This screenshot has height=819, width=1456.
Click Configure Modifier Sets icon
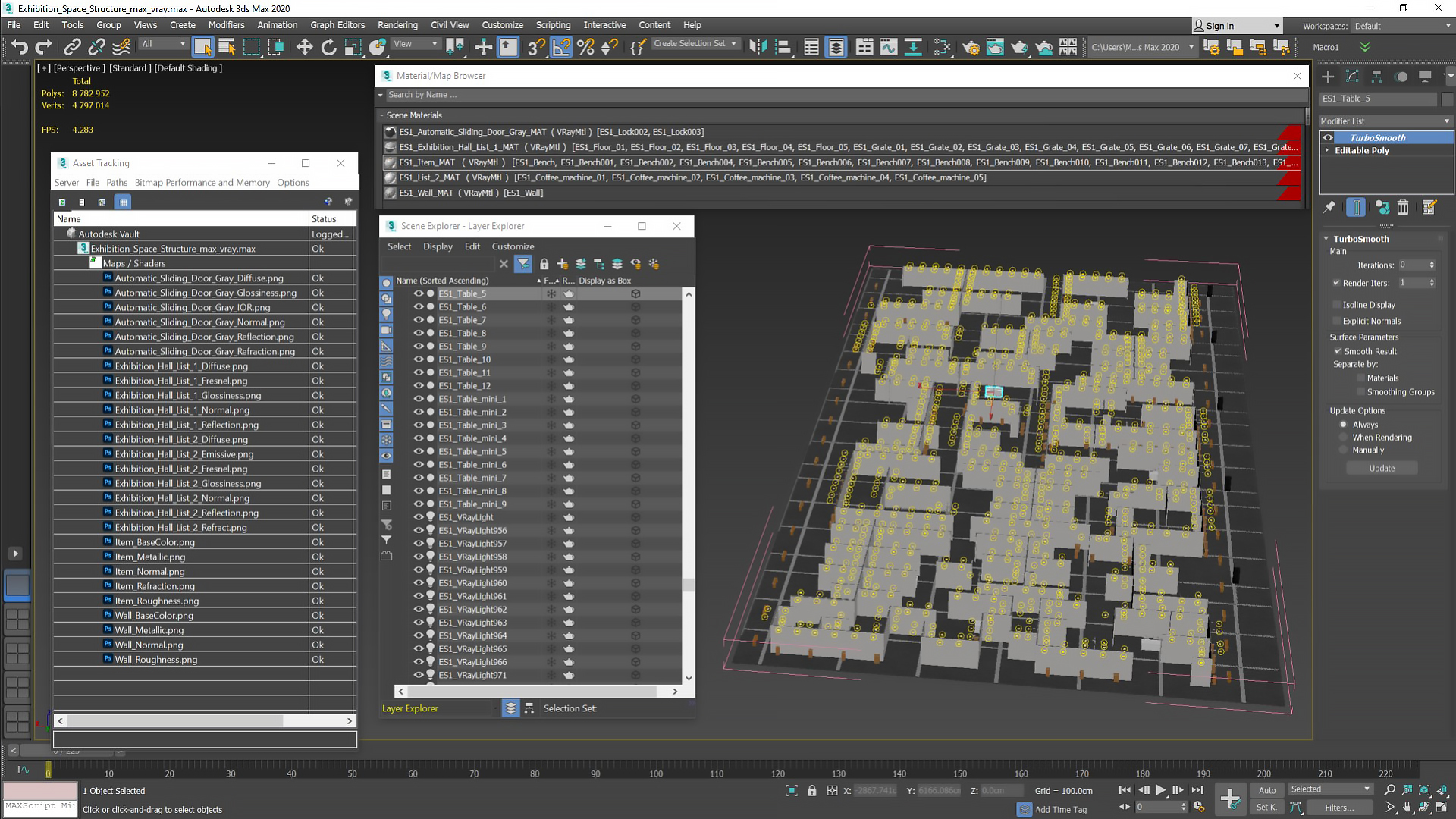tap(1429, 207)
